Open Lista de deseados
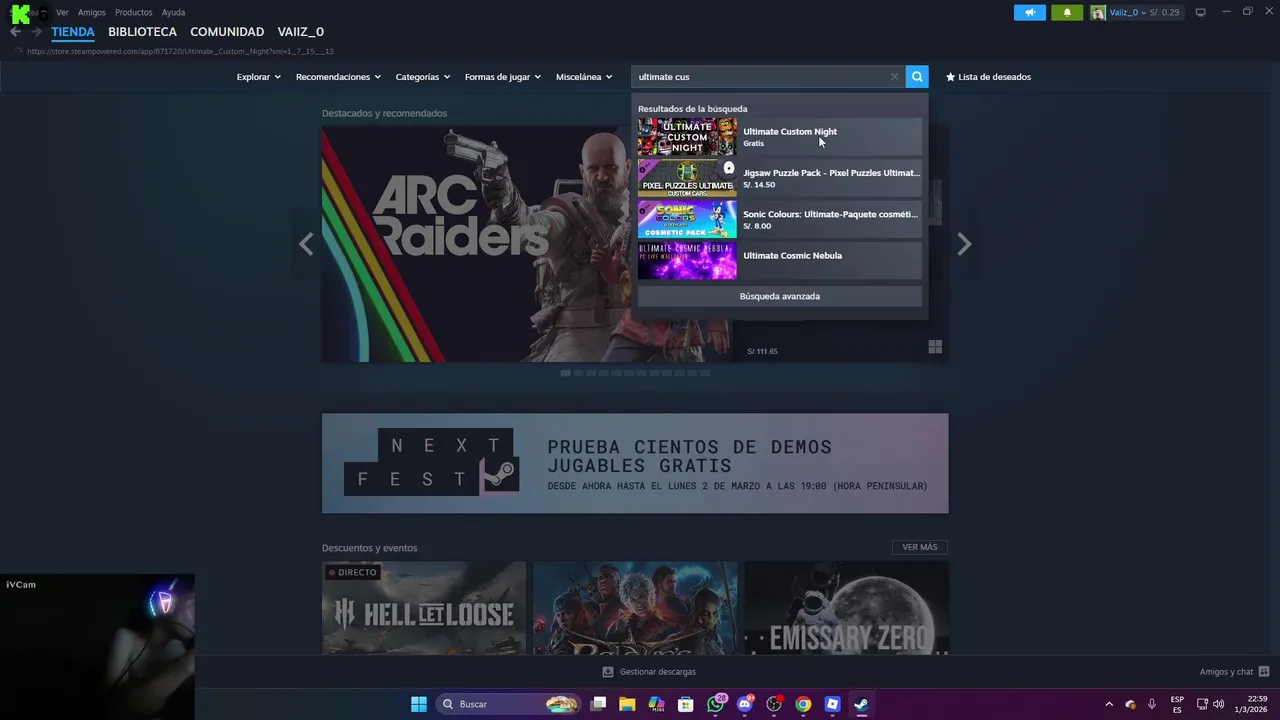1280x720 pixels. (x=988, y=77)
